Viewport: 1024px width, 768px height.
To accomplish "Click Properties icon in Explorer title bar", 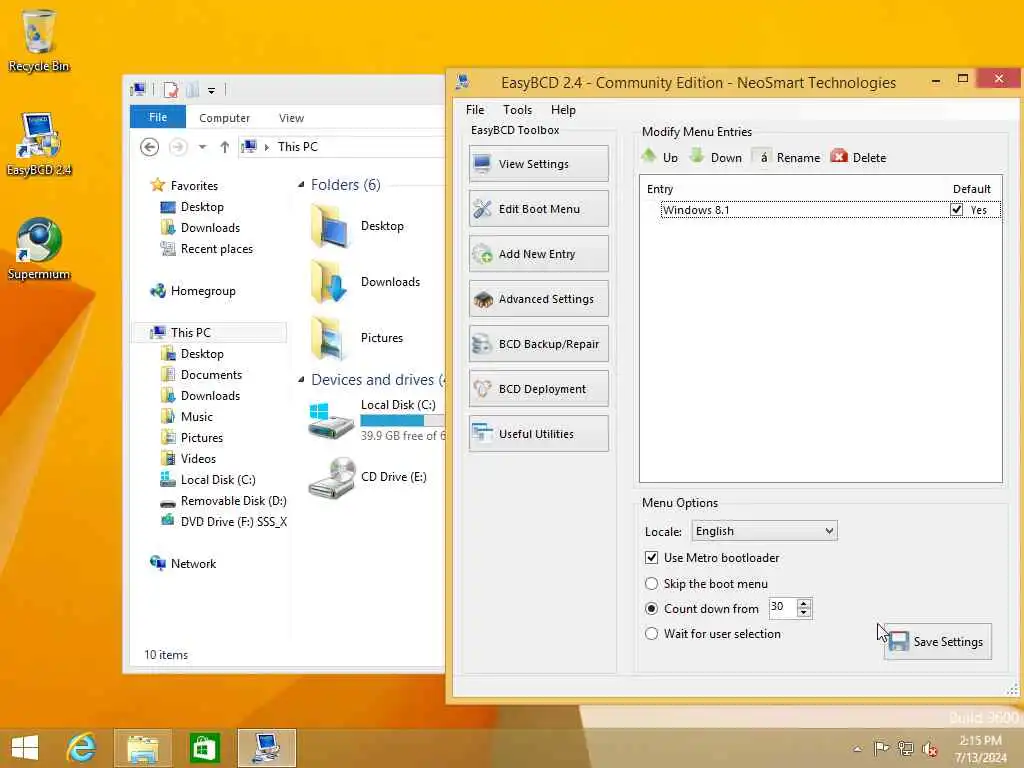I will pos(171,90).
